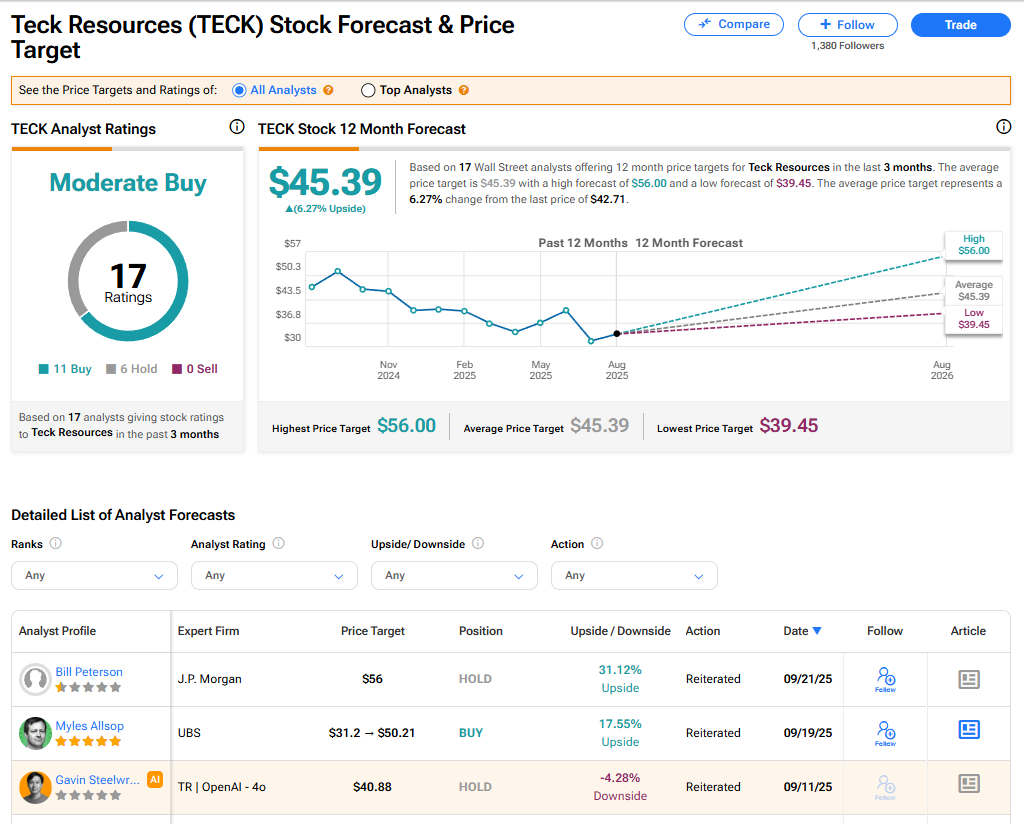Open the Action filter dropdown
Viewport: 1024px width, 824px height.
click(x=634, y=576)
